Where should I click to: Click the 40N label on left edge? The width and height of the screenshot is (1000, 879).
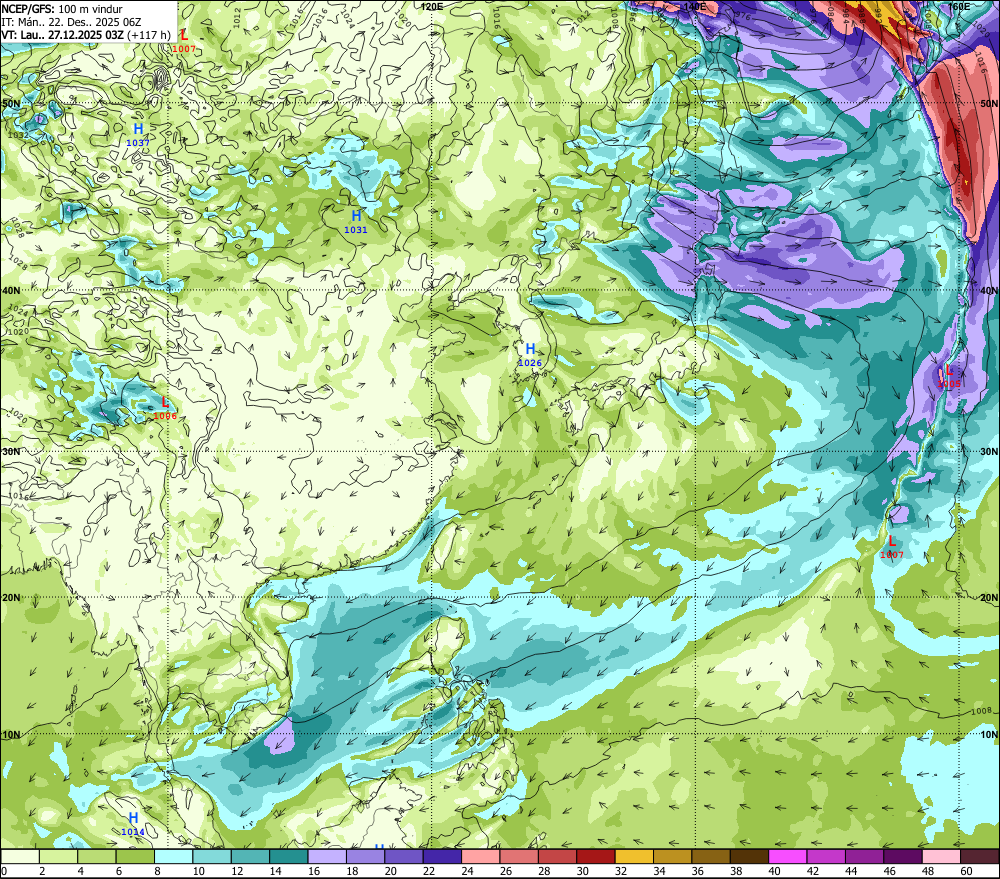(11, 290)
